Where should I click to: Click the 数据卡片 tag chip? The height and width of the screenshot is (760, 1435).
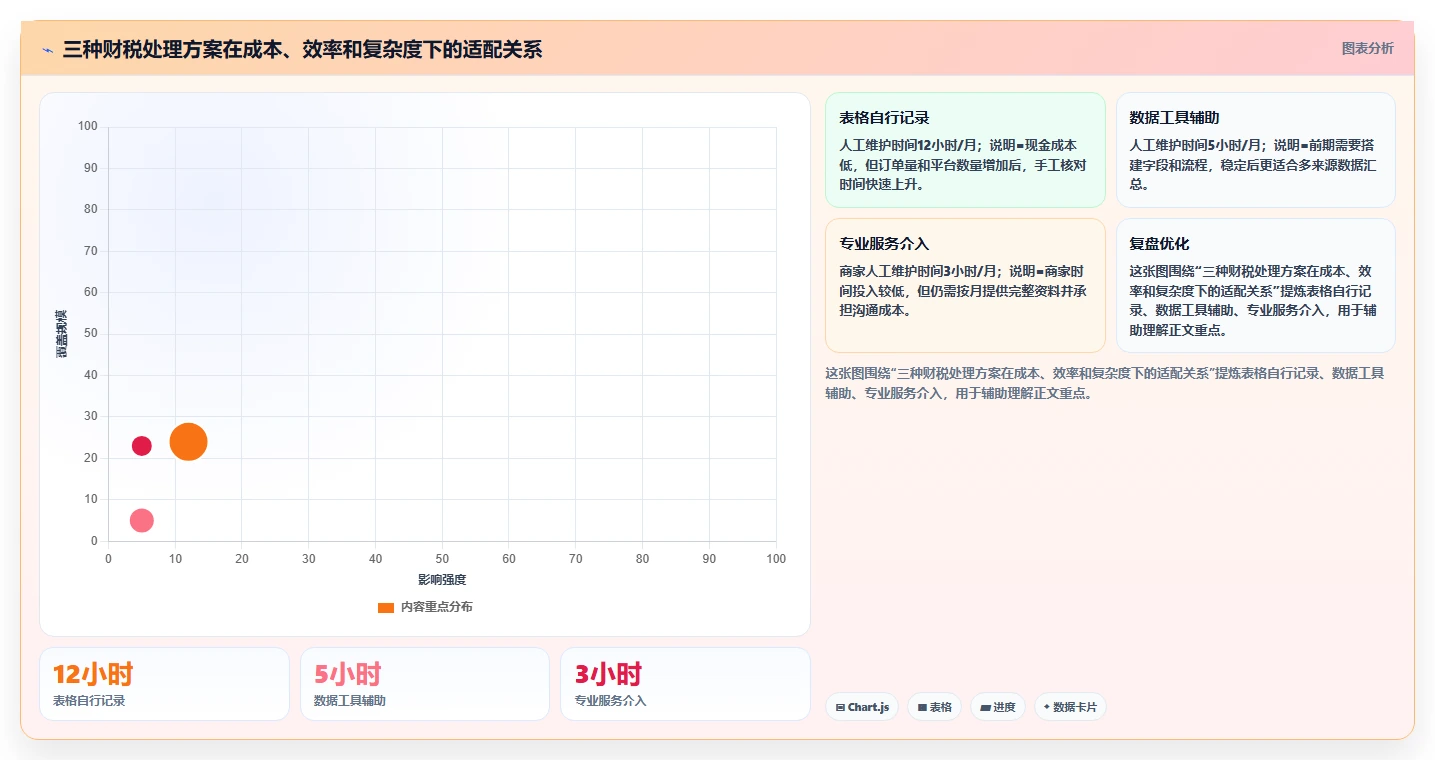coord(1070,707)
